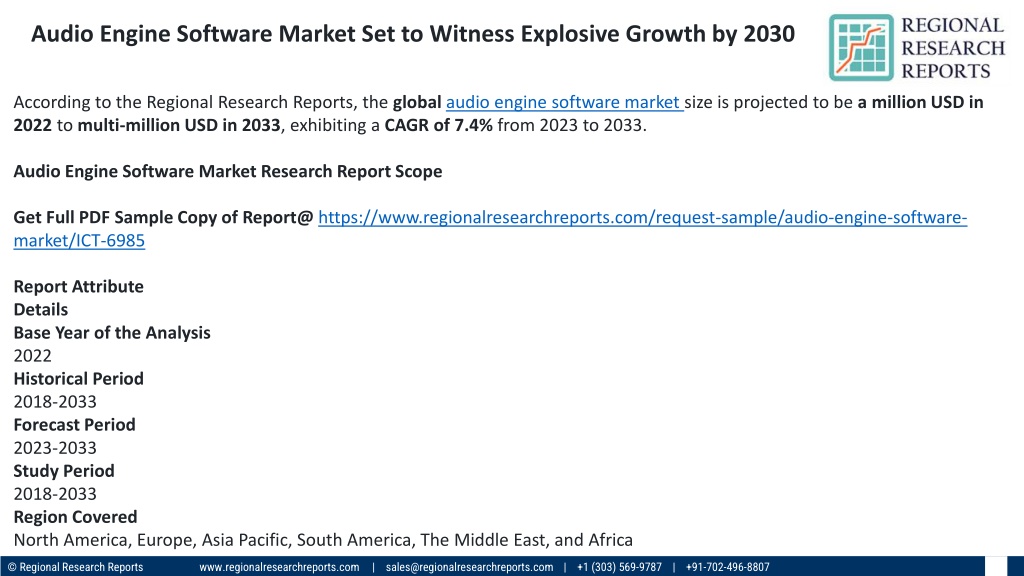1024x576 pixels.
Task: Click footer website www.regionalresearchreports.com
Action: tap(279, 567)
